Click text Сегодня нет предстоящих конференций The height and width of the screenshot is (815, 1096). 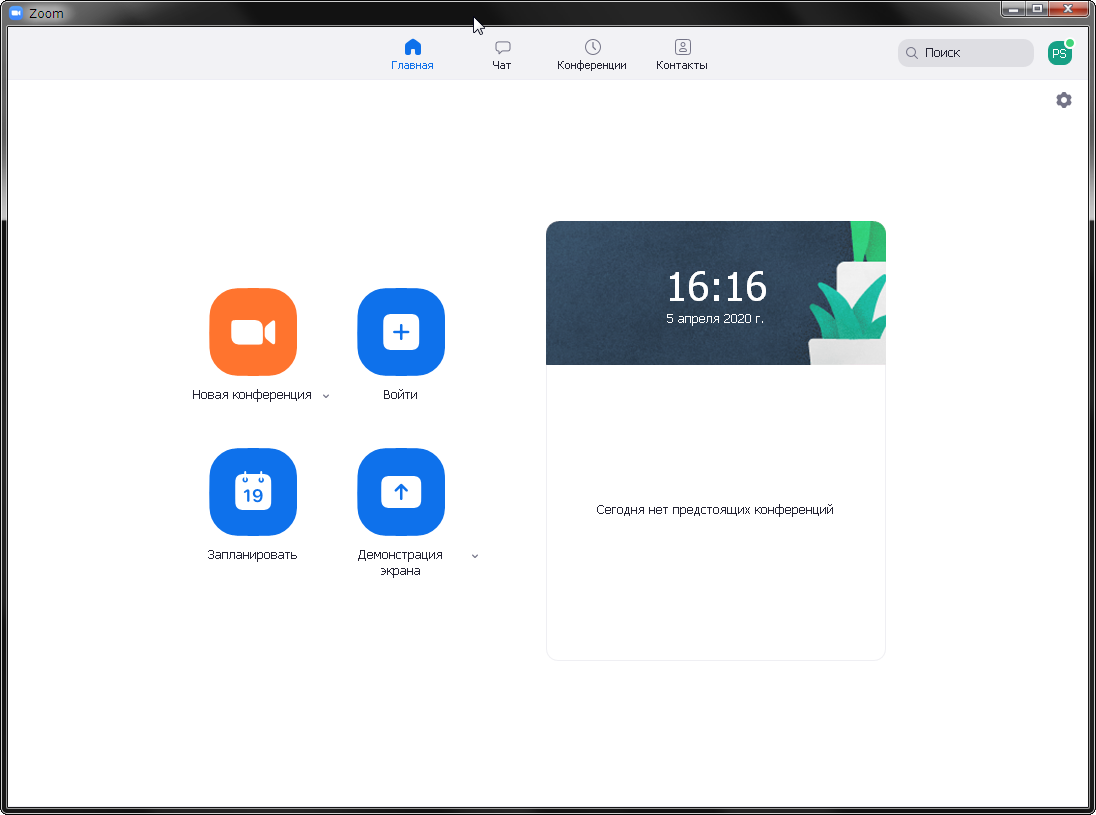pos(715,510)
